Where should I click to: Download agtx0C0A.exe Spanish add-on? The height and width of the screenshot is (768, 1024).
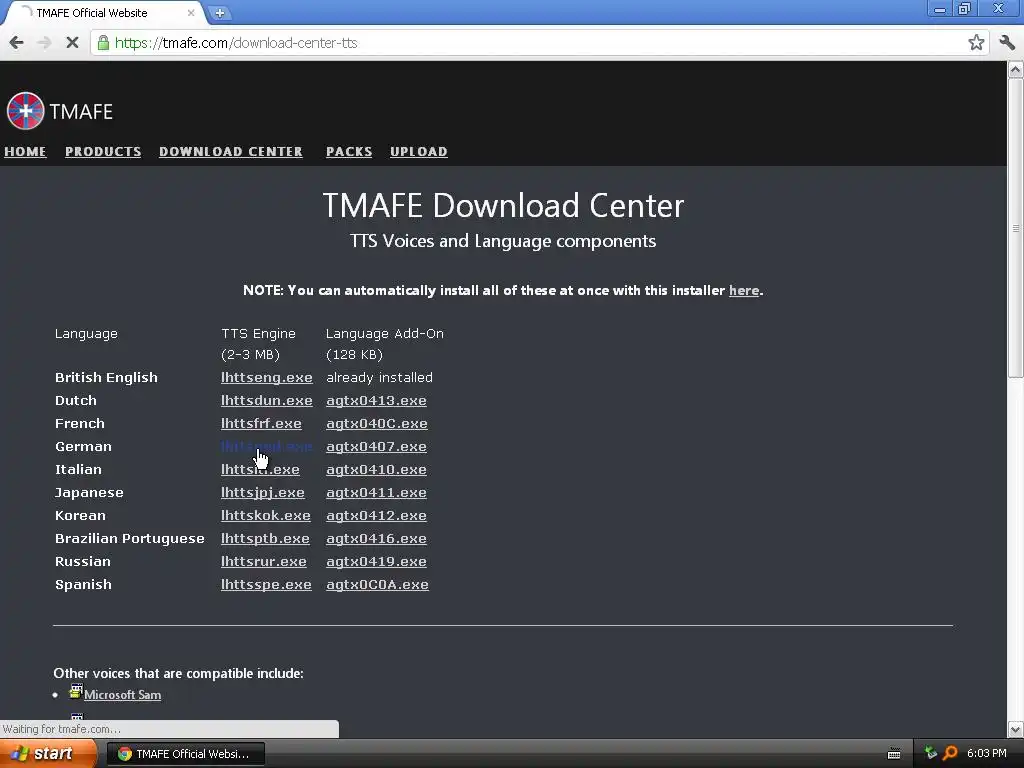tap(377, 584)
